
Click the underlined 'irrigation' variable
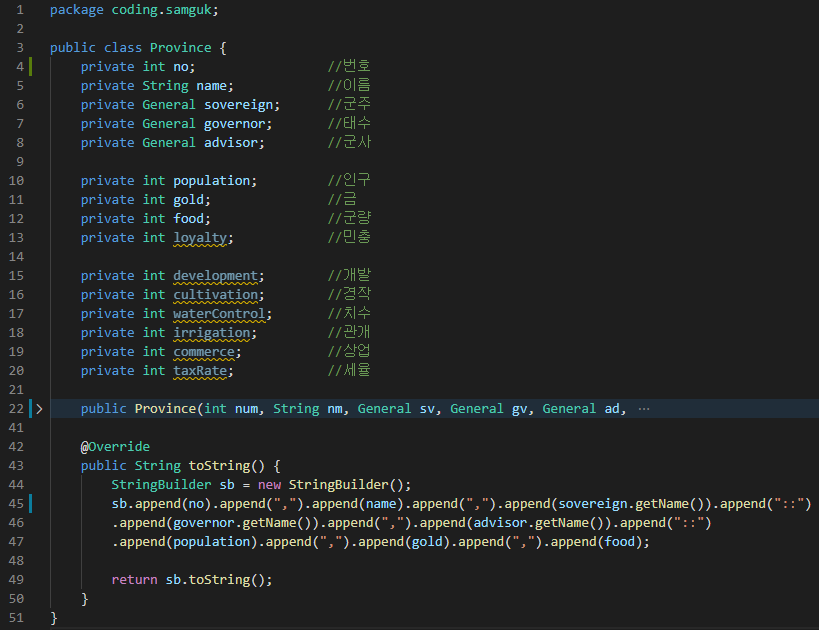212,333
